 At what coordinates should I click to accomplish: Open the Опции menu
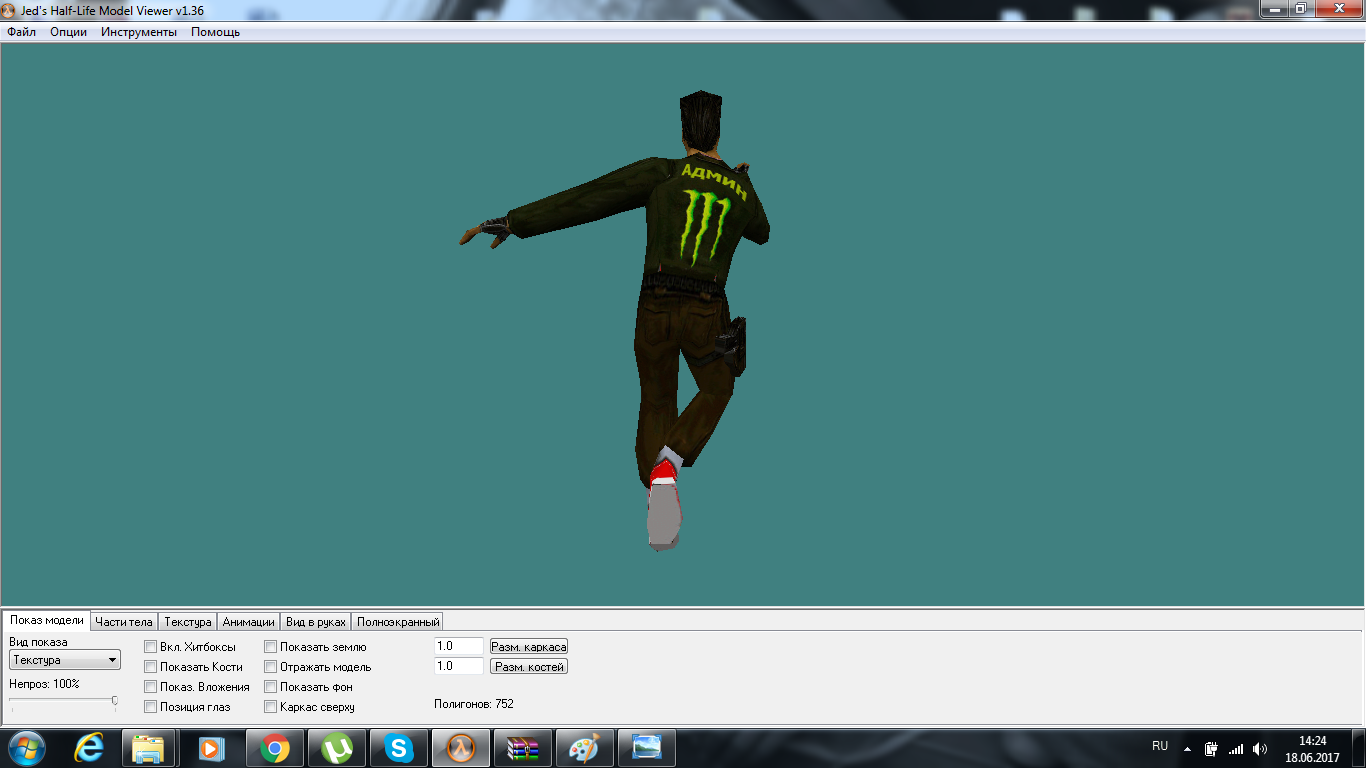[69, 32]
